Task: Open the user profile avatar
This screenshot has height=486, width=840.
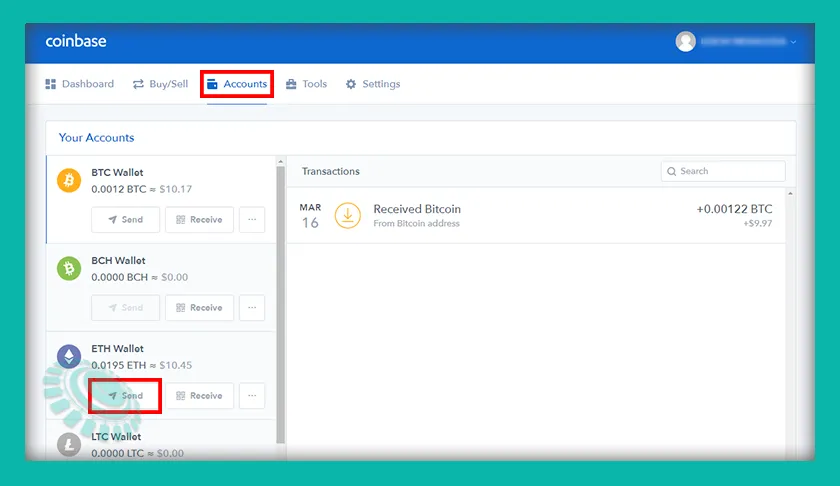Action: click(685, 41)
